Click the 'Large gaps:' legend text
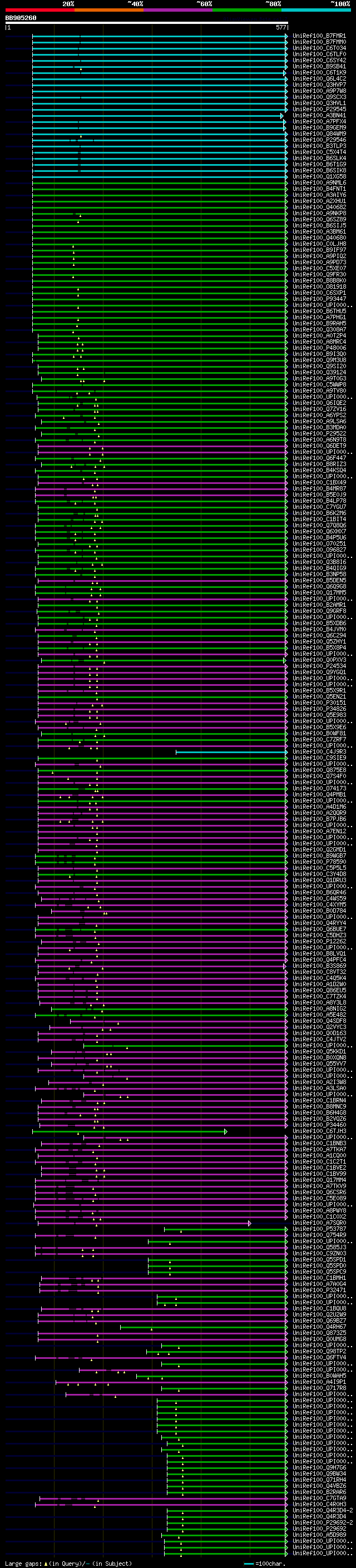Image resolution: width=356 pixels, height=1568 pixels. tap(24, 1564)
